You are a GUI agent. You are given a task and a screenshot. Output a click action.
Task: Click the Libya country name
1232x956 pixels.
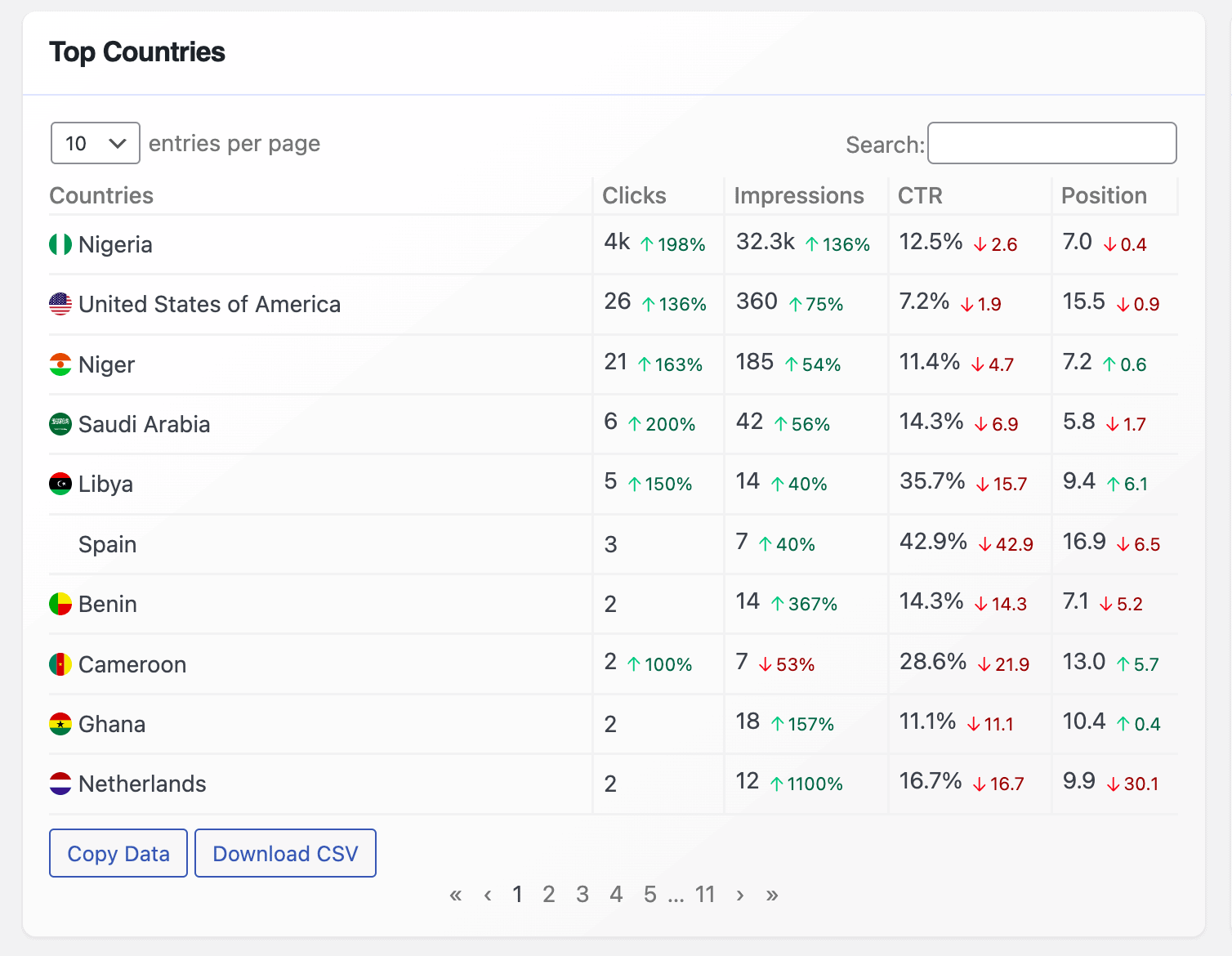pos(105,485)
